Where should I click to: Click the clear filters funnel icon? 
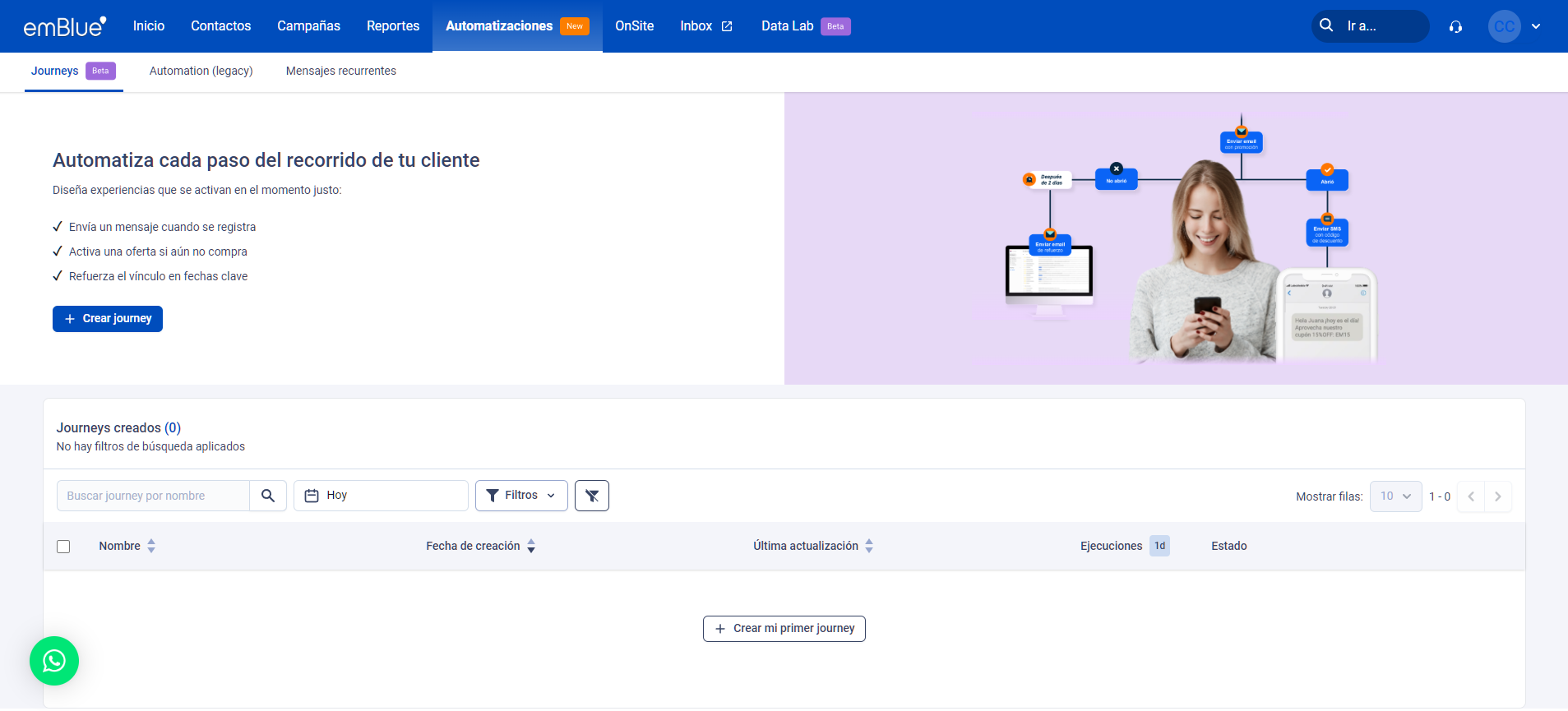coord(591,496)
